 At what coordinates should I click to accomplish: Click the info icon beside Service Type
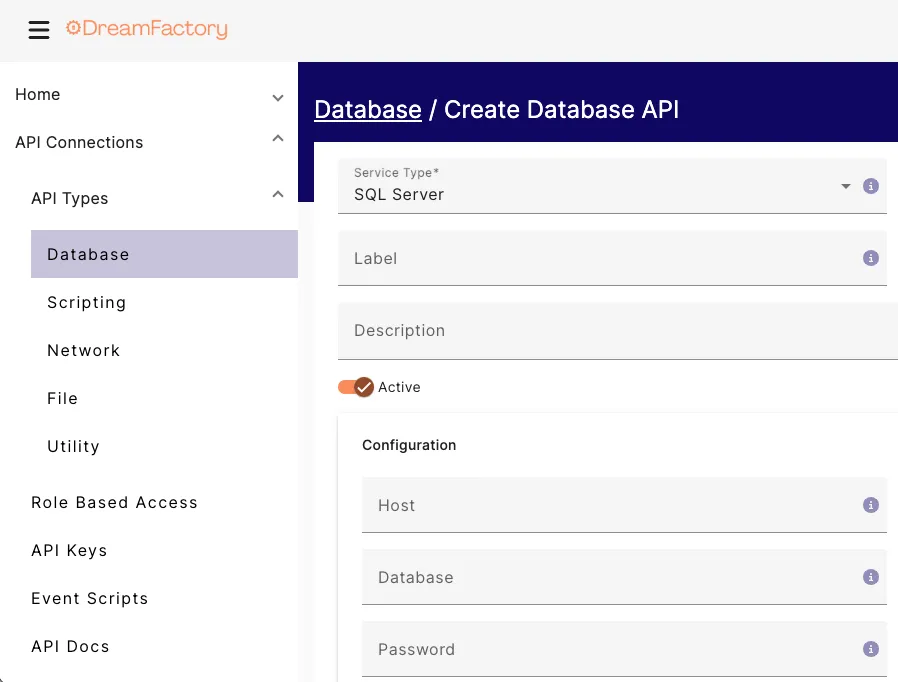pos(870,186)
